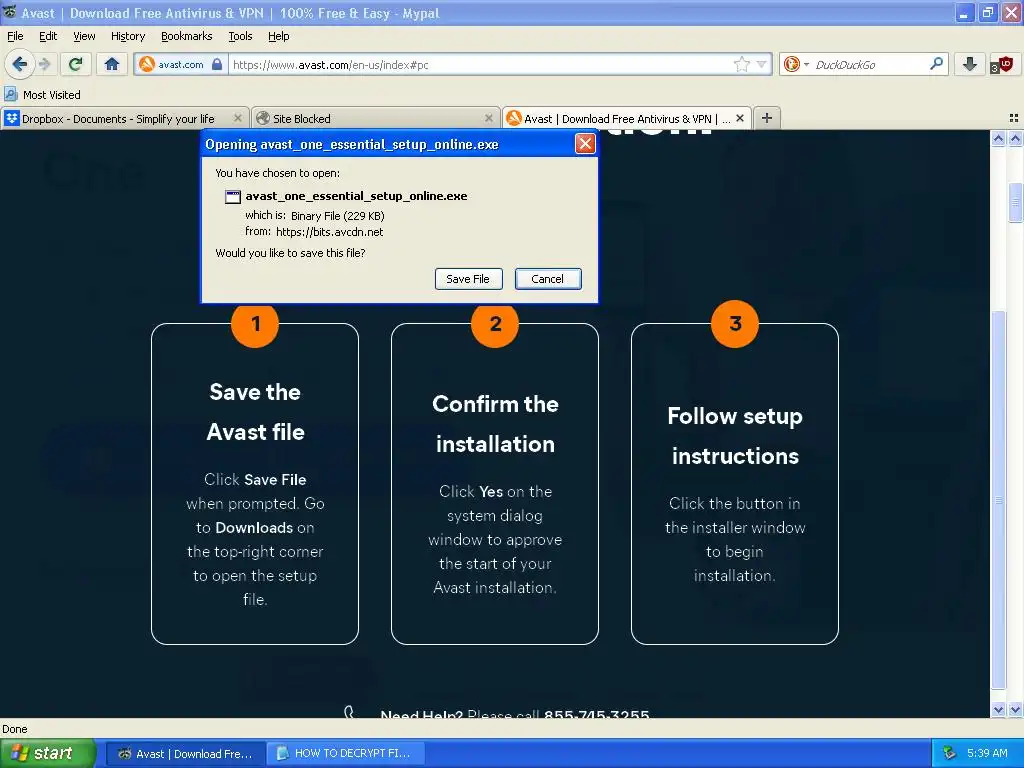Click Binary File (229 KB) text
This screenshot has width=1024, height=768.
[x=338, y=216]
